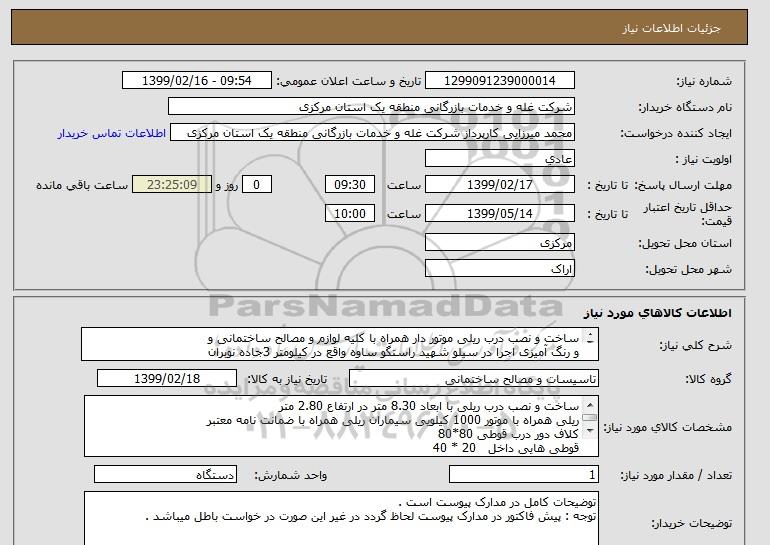Click the text ساعت باقی مانده
This screenshot has width=770, height=545.
[82, 185]
